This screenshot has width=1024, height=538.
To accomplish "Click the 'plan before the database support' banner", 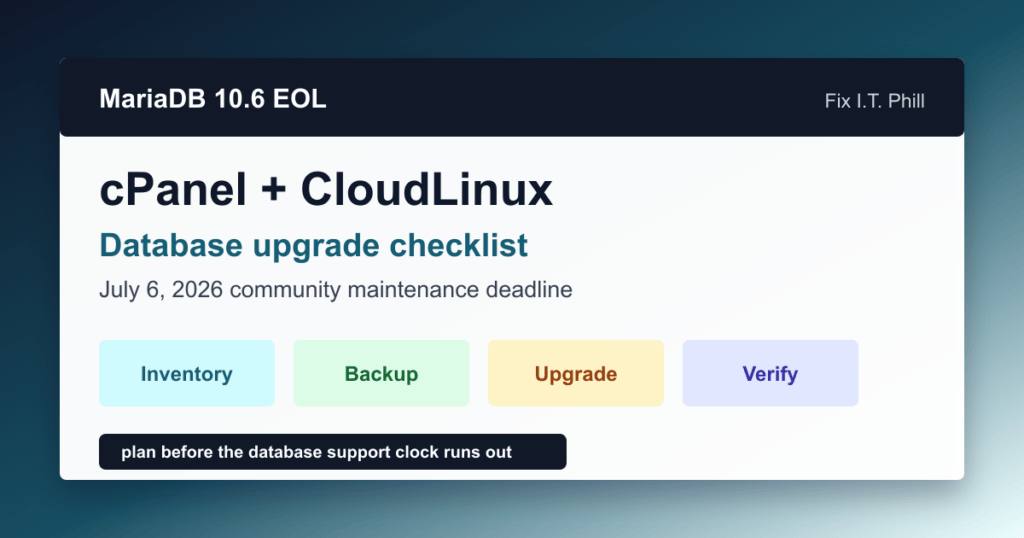I will tap(332, 452).
